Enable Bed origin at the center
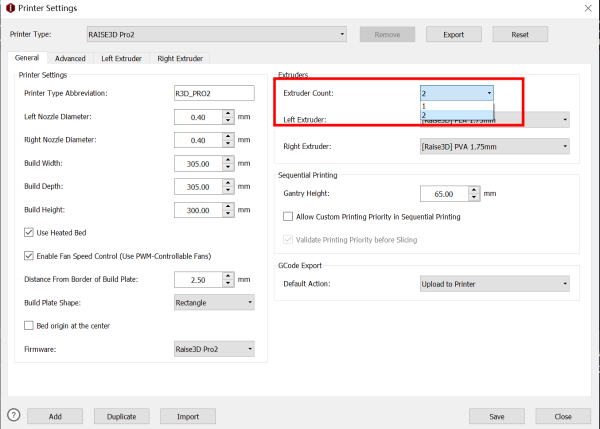 pos(28,325)
